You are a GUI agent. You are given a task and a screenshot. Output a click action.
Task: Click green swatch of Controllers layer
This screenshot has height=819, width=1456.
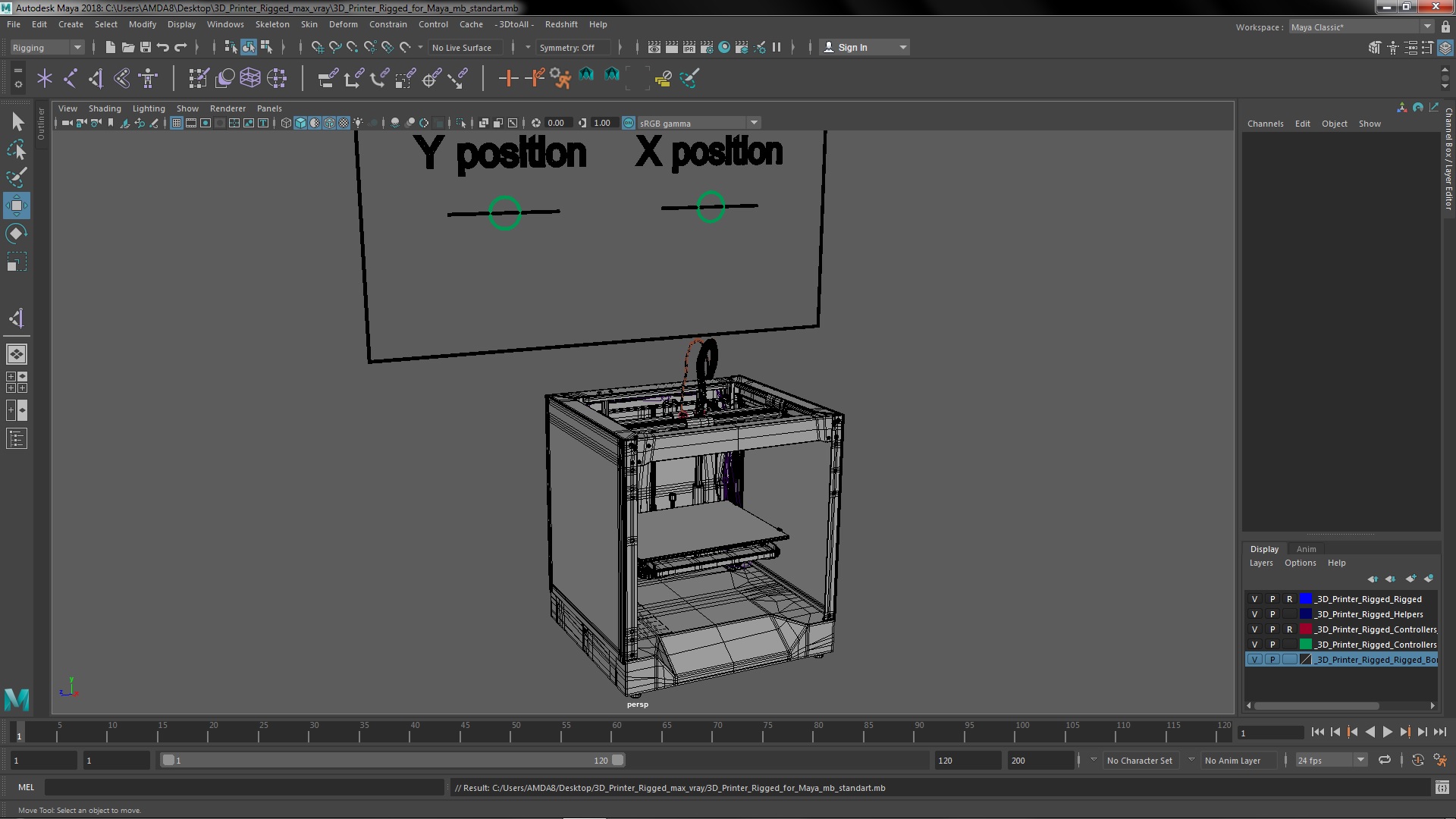tap(1306, 645)
